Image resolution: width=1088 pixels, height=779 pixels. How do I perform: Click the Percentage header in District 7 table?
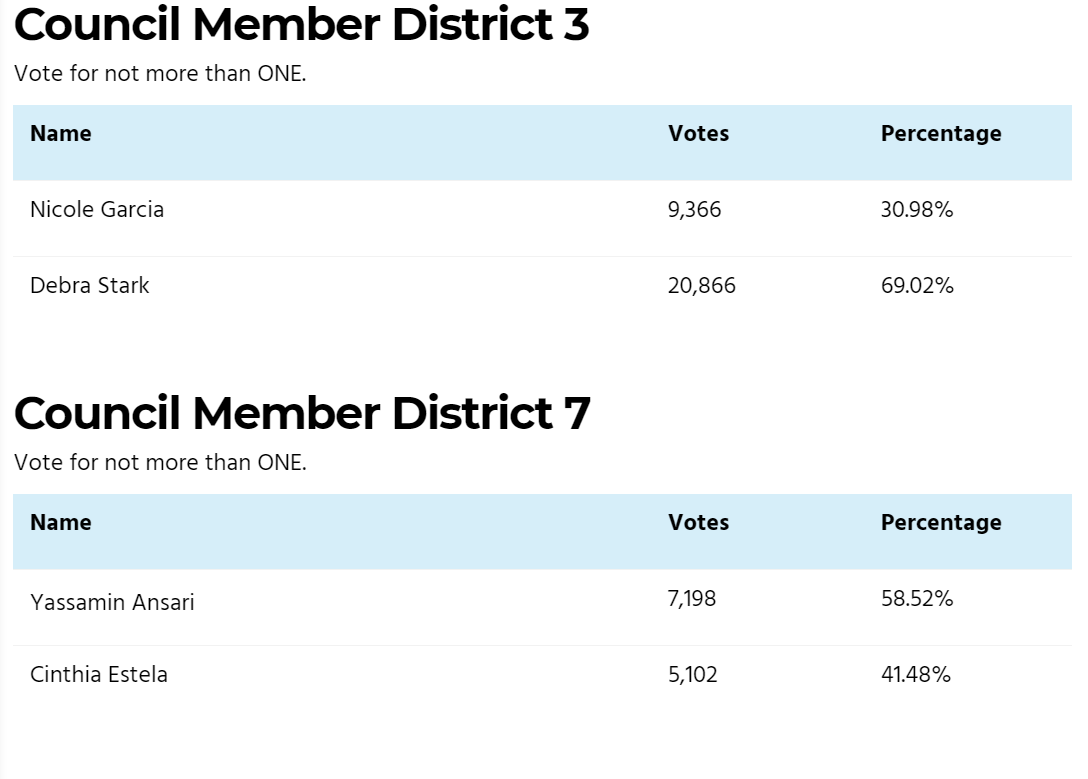coord(940,523)
